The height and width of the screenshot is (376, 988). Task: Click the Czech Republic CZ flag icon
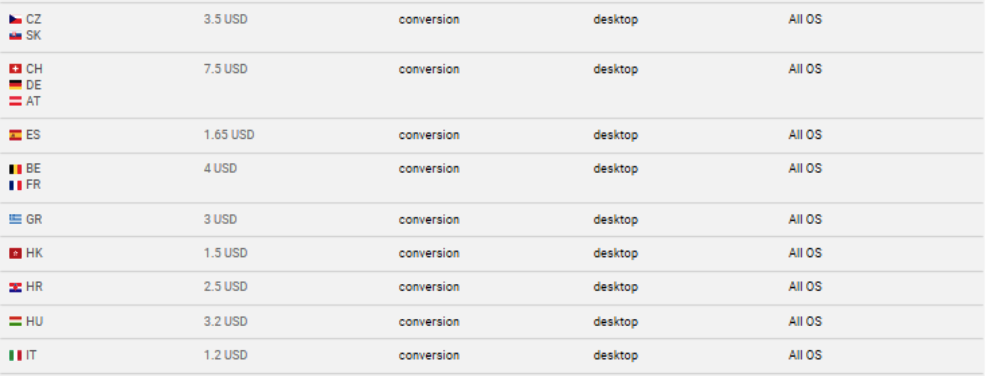click(15, 20)
